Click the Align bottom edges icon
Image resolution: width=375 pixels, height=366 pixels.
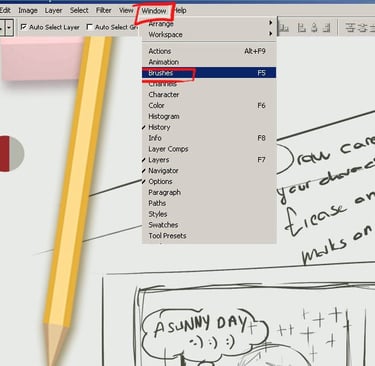pos(284,28)
